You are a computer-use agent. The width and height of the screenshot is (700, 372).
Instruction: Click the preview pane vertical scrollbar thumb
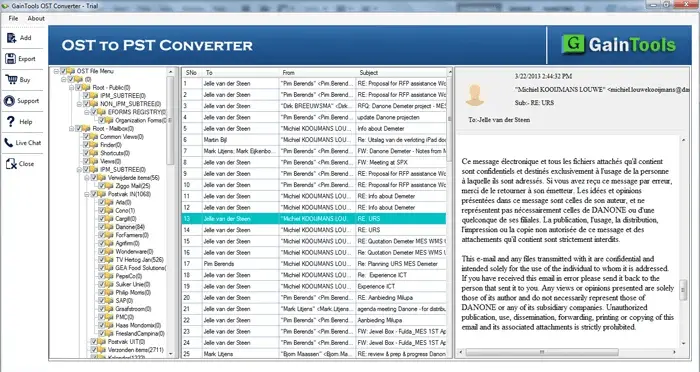tap(683, 290)
